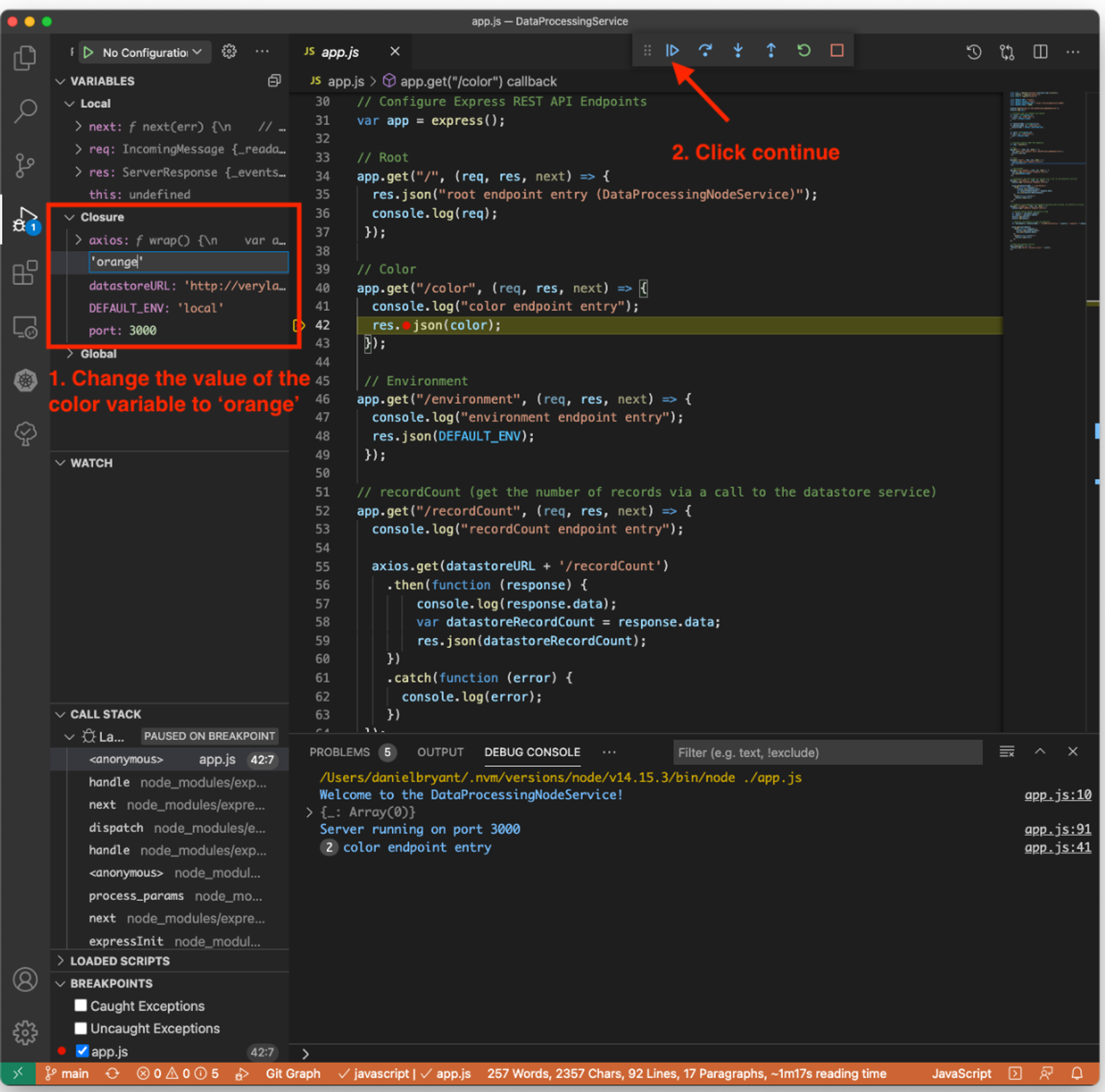This screenshot has height=1092, width=1105.
Task: Split the editor right
Action: [1041, 52]
